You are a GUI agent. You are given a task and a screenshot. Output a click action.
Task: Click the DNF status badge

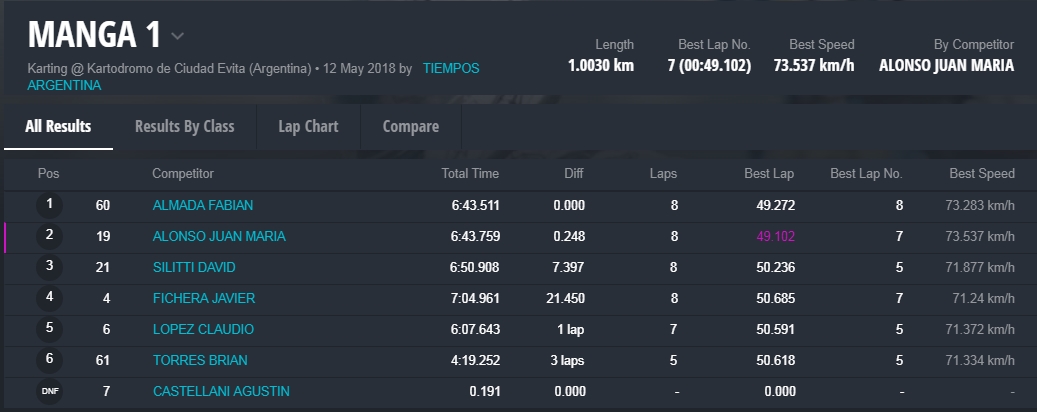49,391
